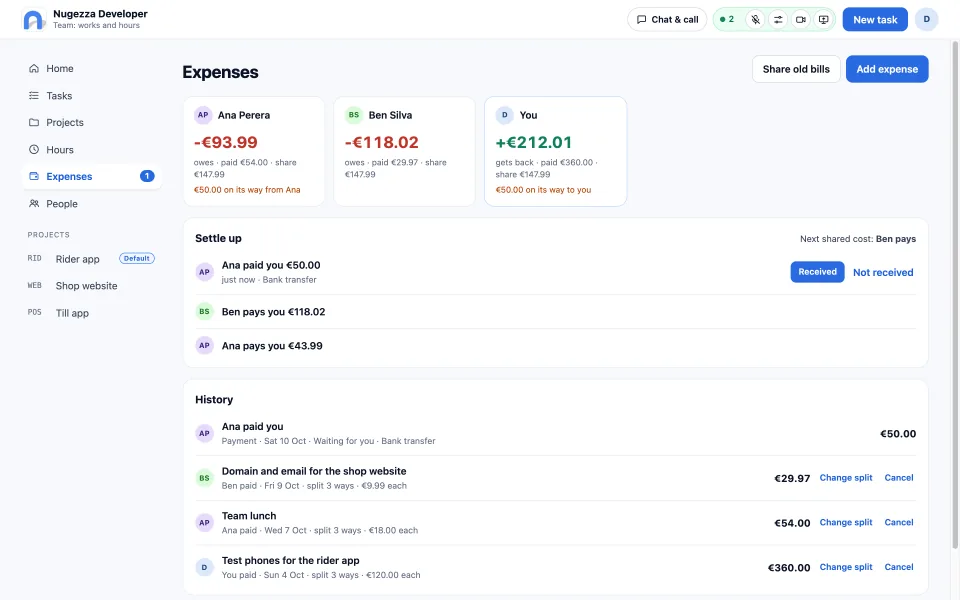This screenshot has width=960, height=600.
Task: Click the +€212.01 balance amount
Action: click(x=533, y=142)
